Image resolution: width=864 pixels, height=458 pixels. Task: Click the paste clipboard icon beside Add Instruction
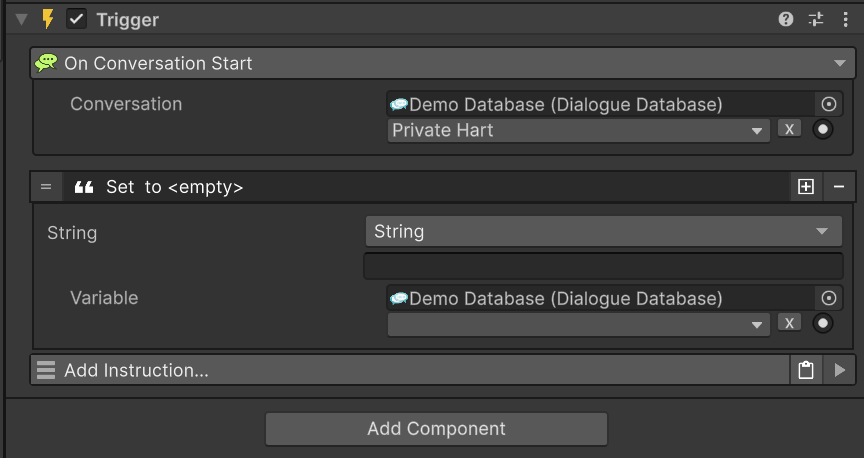coord(806,370)
